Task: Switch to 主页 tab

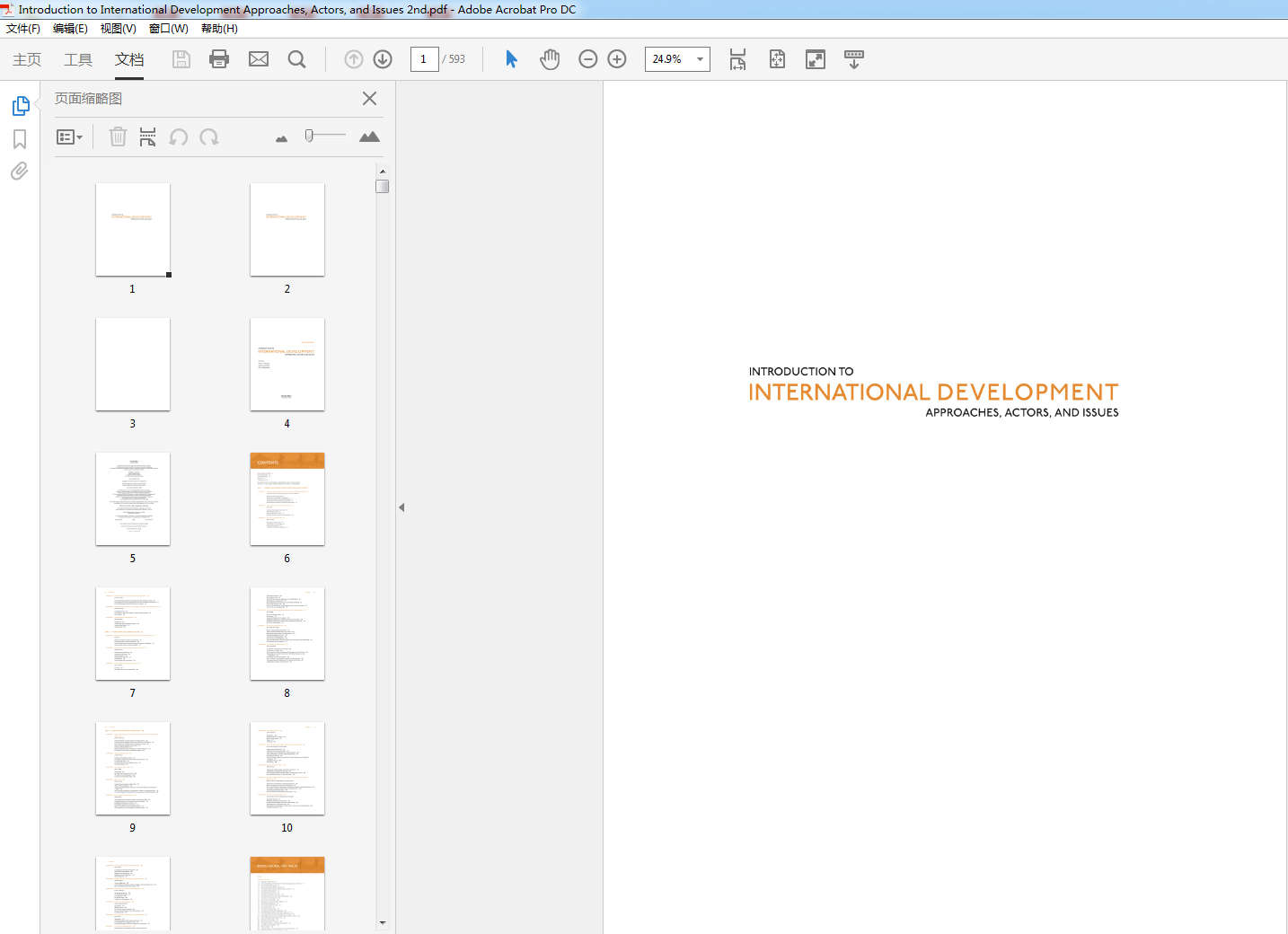Action: (27, 59)
